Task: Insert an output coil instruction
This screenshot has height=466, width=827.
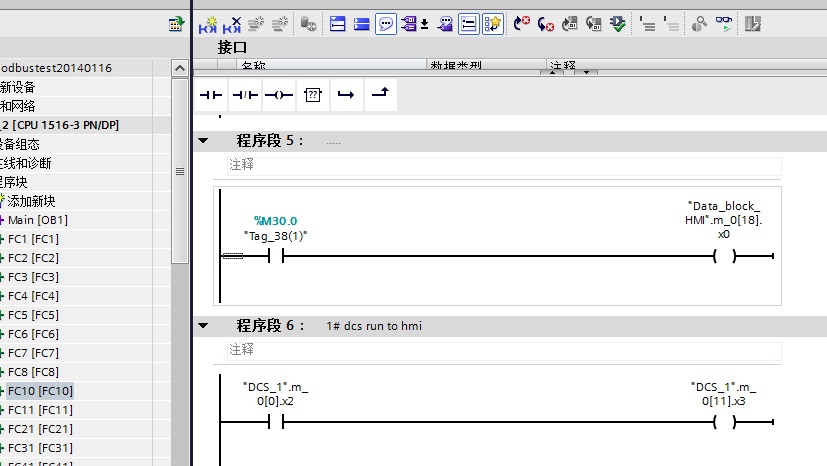Action: click(x=279, y=95)
